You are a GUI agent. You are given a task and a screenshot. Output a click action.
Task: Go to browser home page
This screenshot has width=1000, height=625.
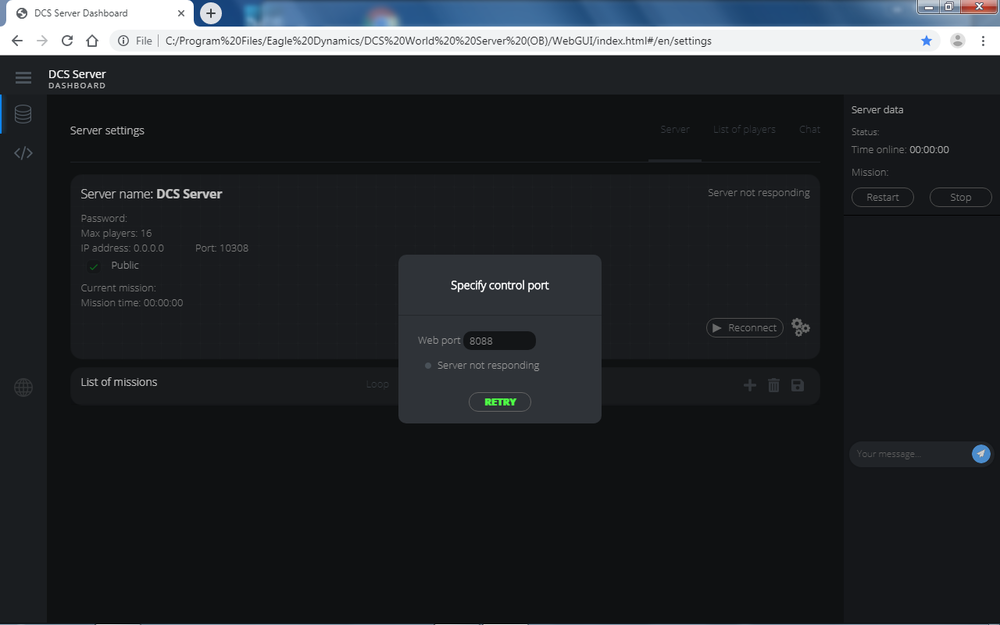click(x=92, y=41)
